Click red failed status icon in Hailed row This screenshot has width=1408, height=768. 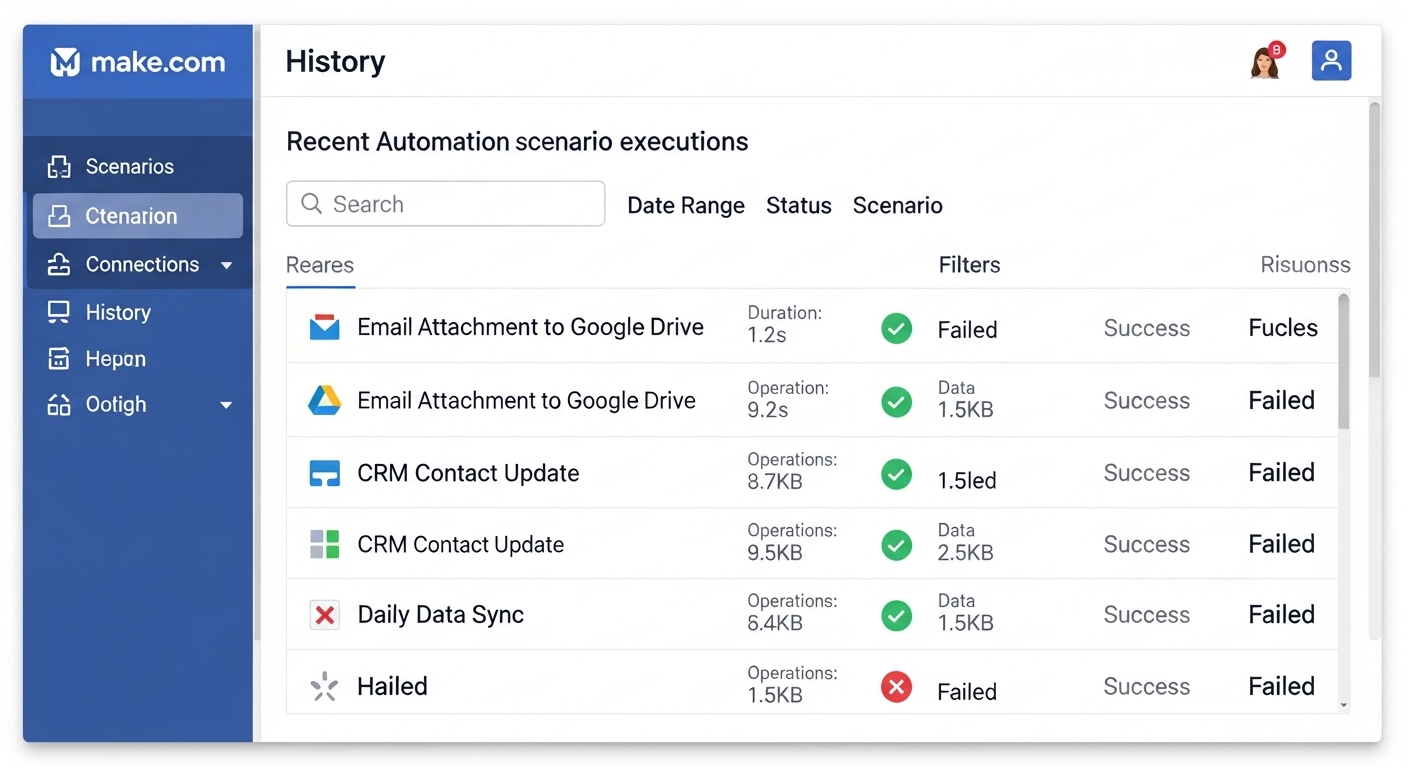896,687
